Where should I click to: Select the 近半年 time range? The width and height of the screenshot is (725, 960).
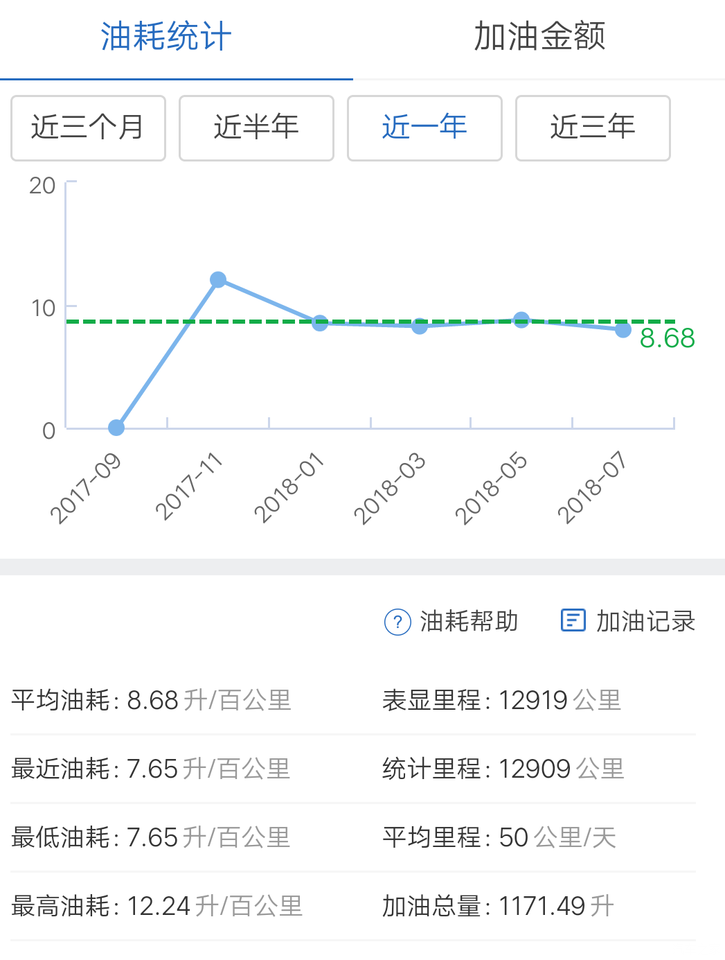(x=256, y=127)
